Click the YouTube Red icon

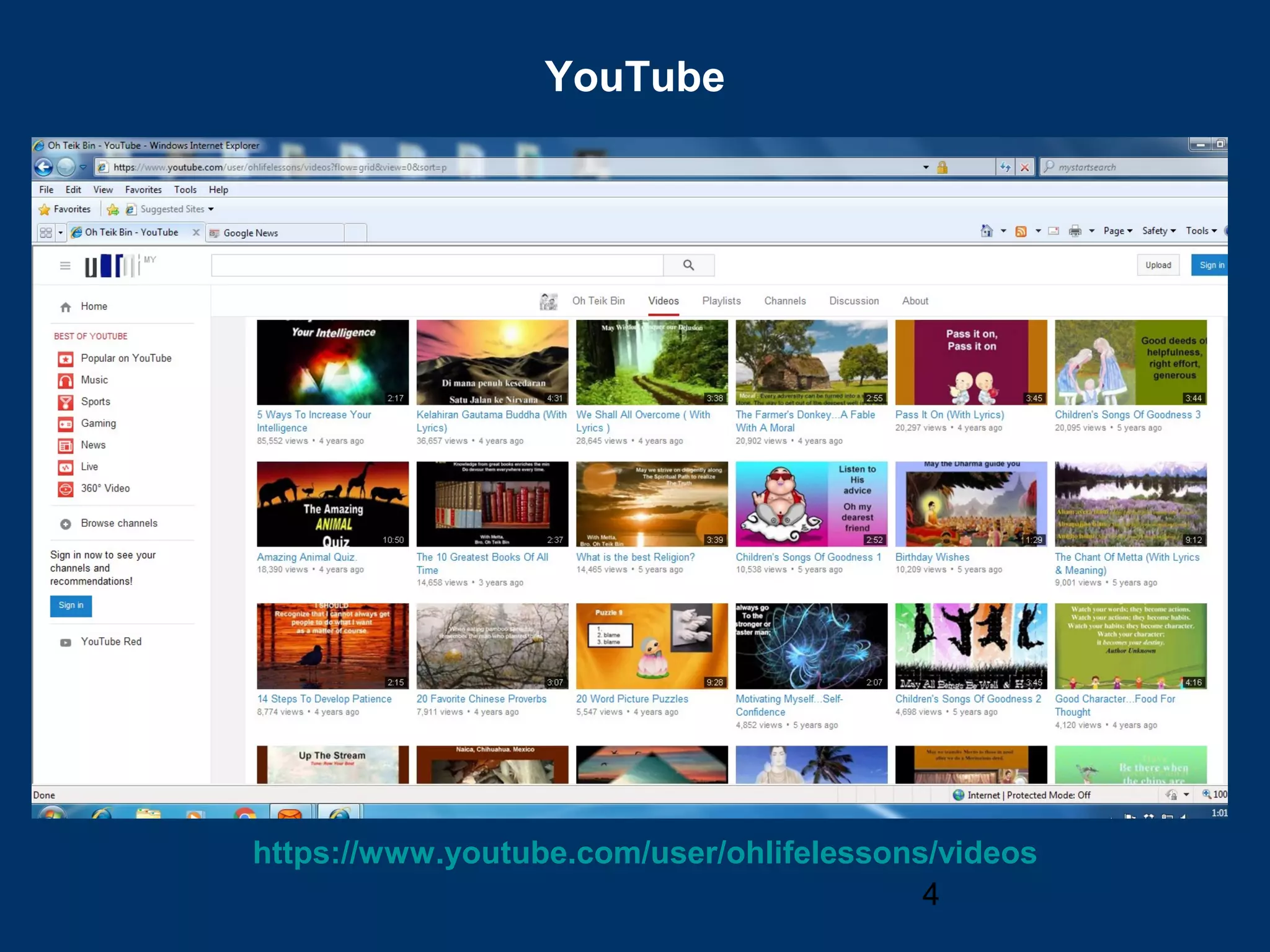(66, 643)
